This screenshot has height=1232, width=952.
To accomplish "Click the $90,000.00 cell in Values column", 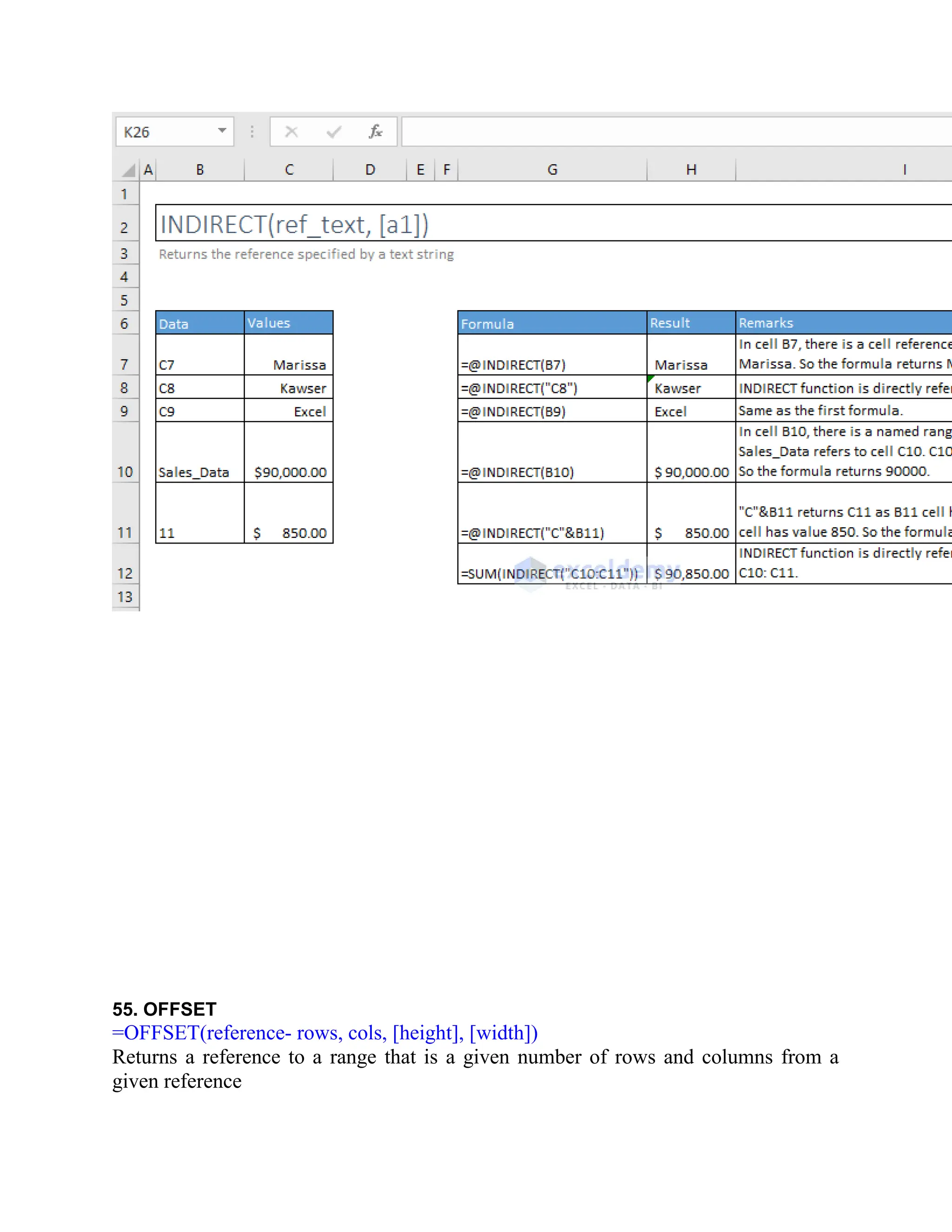I will pyautogui.click(x=289, y=452).
